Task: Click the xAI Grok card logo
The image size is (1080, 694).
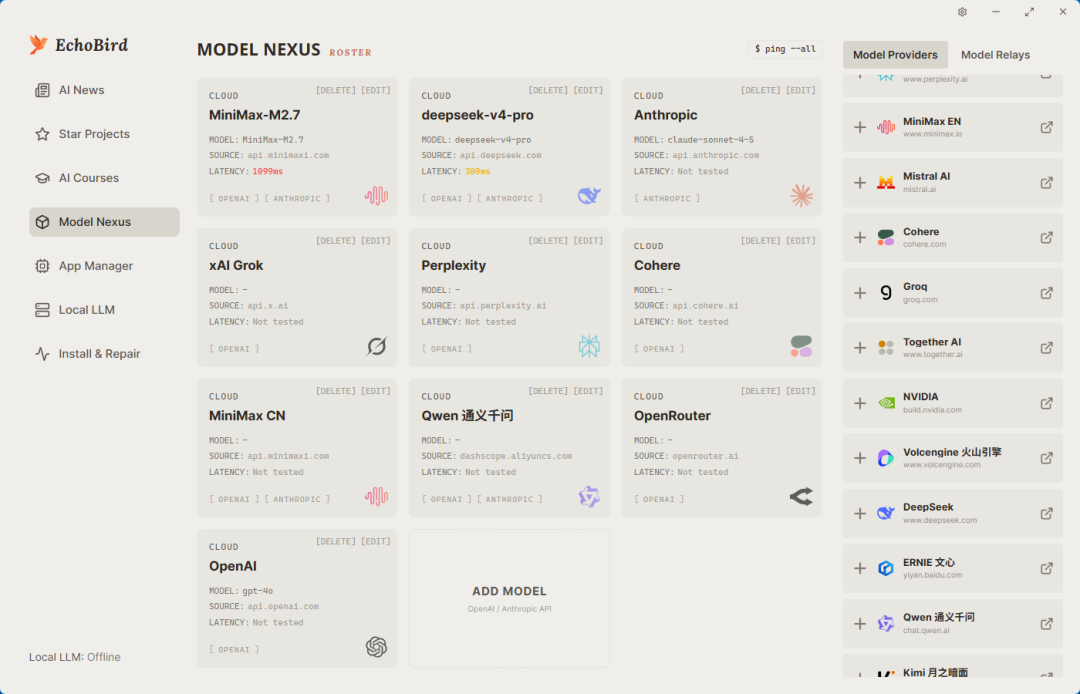Action: click(377, 346)
